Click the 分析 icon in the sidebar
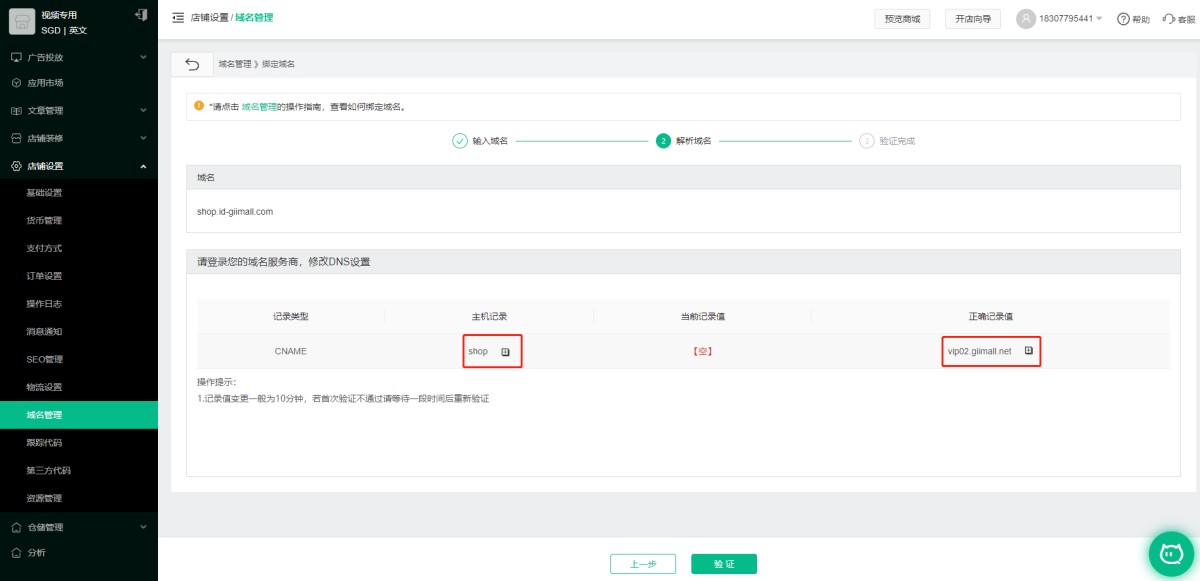This screenshot has width=1200, height=581. pos(16,552)
